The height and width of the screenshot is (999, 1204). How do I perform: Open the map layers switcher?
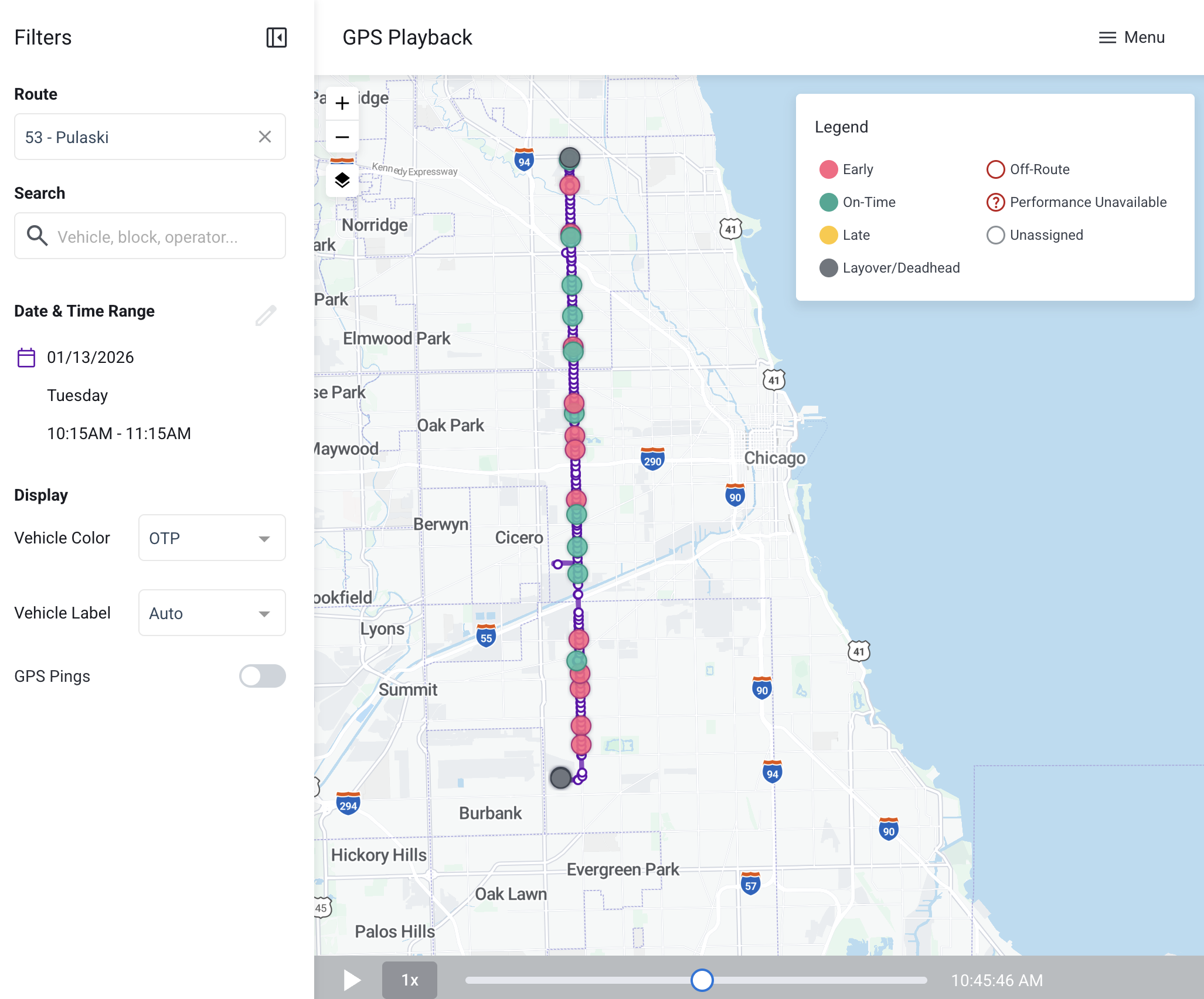[342, 180]
